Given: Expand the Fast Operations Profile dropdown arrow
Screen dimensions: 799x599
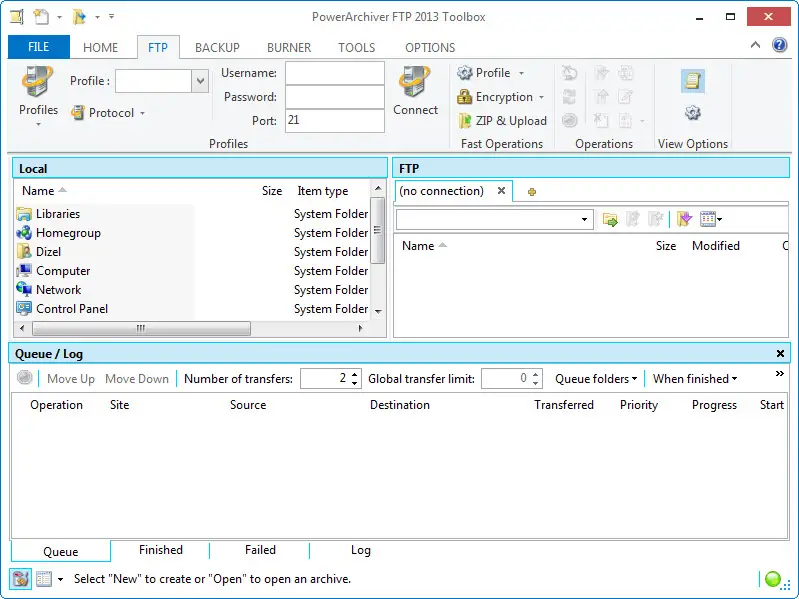Looking at the screenshot, I should coord(521,73).
